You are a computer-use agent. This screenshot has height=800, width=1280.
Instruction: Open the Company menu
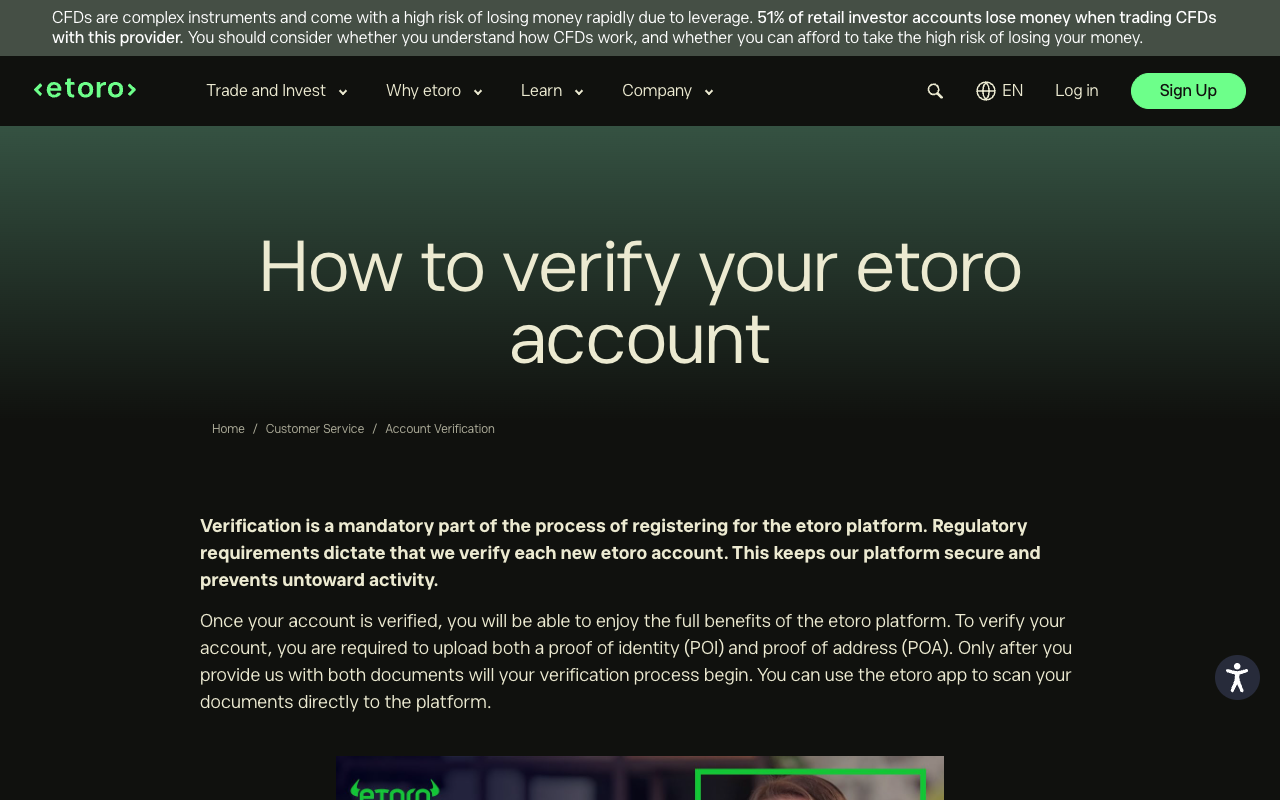click(x=657, y=91)
